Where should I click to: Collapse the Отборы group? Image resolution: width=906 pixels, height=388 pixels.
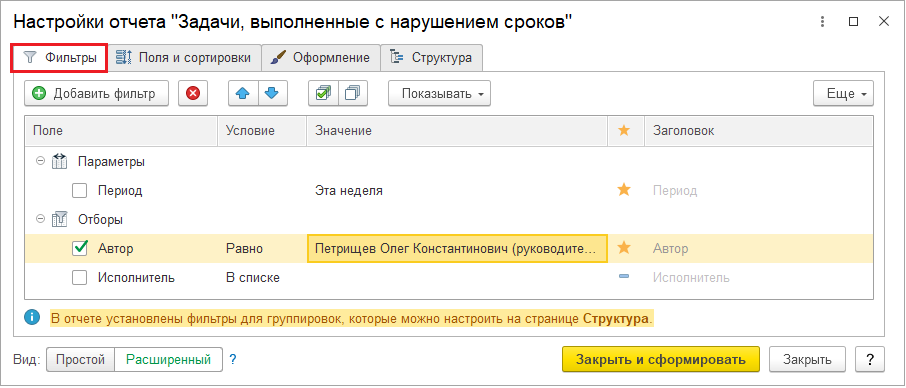tap(40, 219)
